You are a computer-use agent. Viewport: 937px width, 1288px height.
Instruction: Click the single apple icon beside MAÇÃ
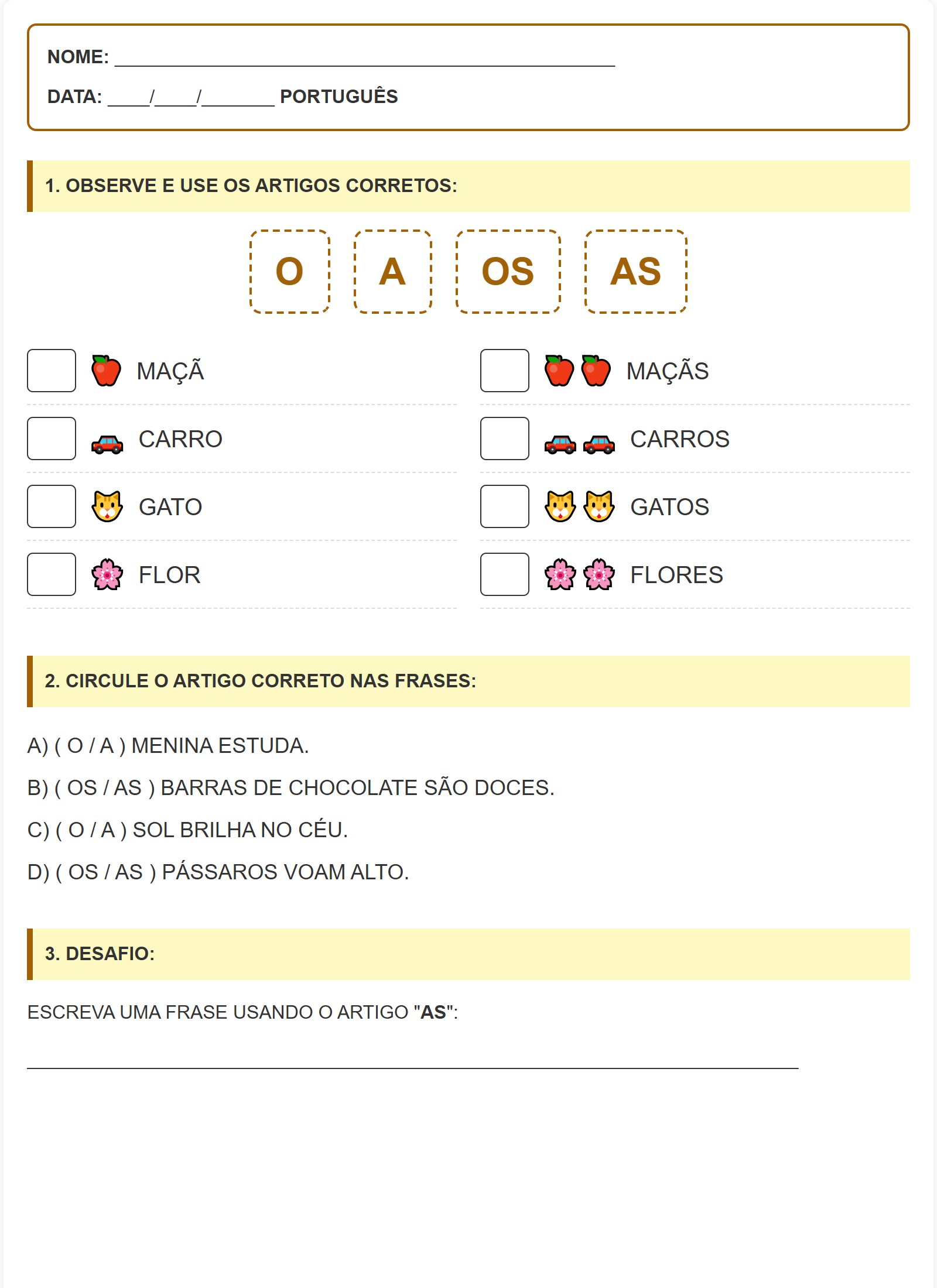106,371
